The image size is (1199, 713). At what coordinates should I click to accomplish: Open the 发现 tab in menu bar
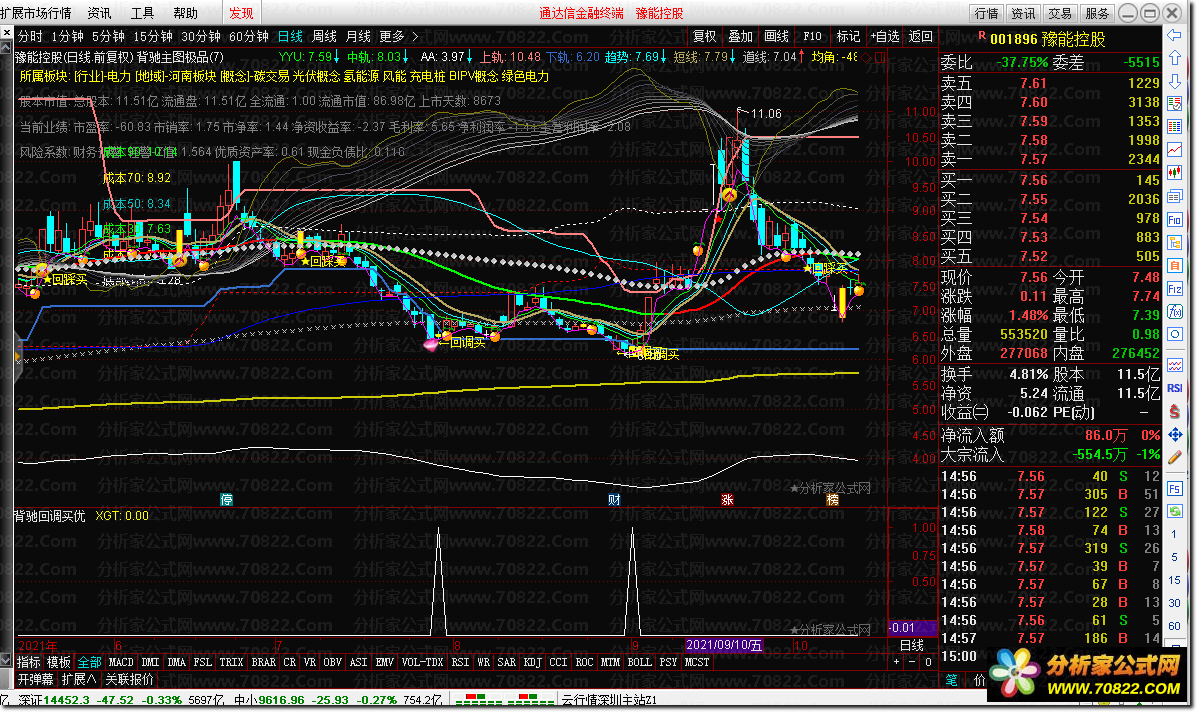(242, 13)
